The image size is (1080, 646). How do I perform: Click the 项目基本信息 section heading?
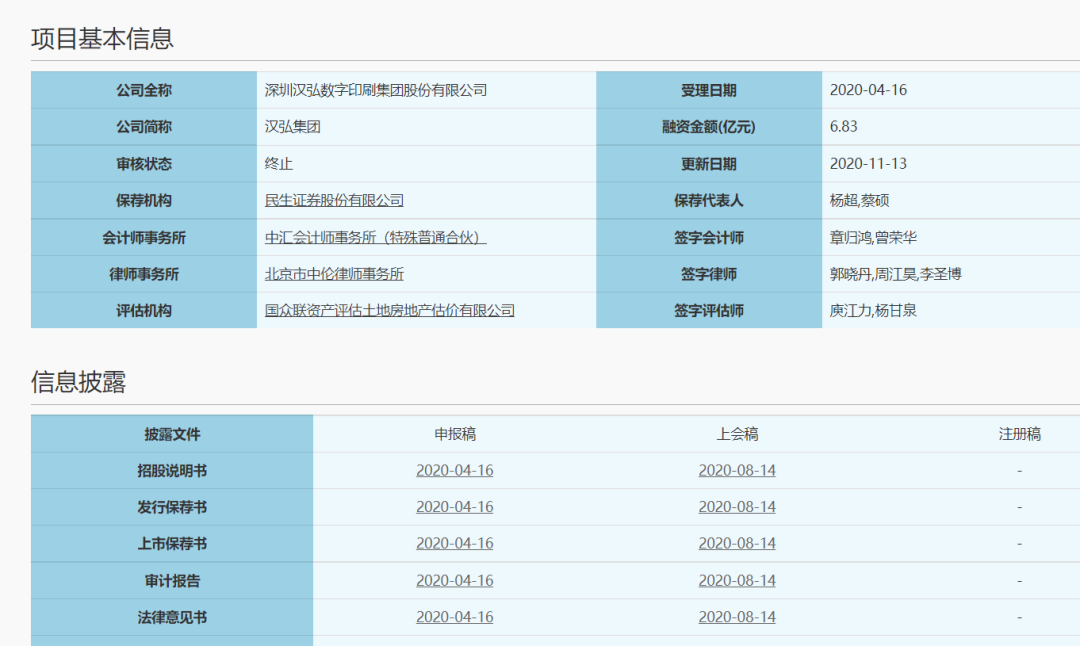pyautogui.click(x=102, y=39)
